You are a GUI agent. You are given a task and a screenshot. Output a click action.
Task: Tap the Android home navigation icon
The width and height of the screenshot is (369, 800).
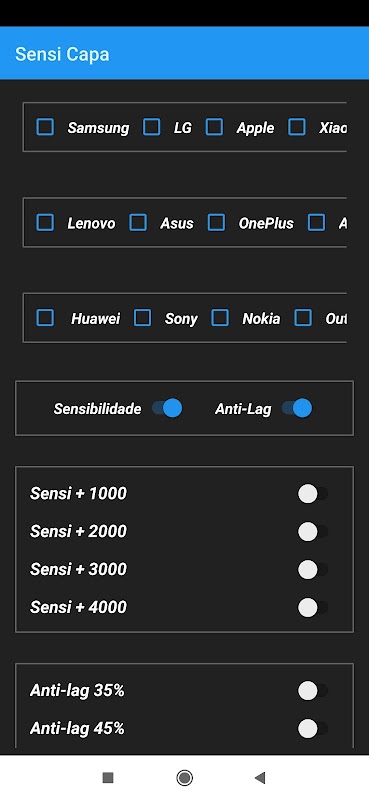(x=184, y=778)
